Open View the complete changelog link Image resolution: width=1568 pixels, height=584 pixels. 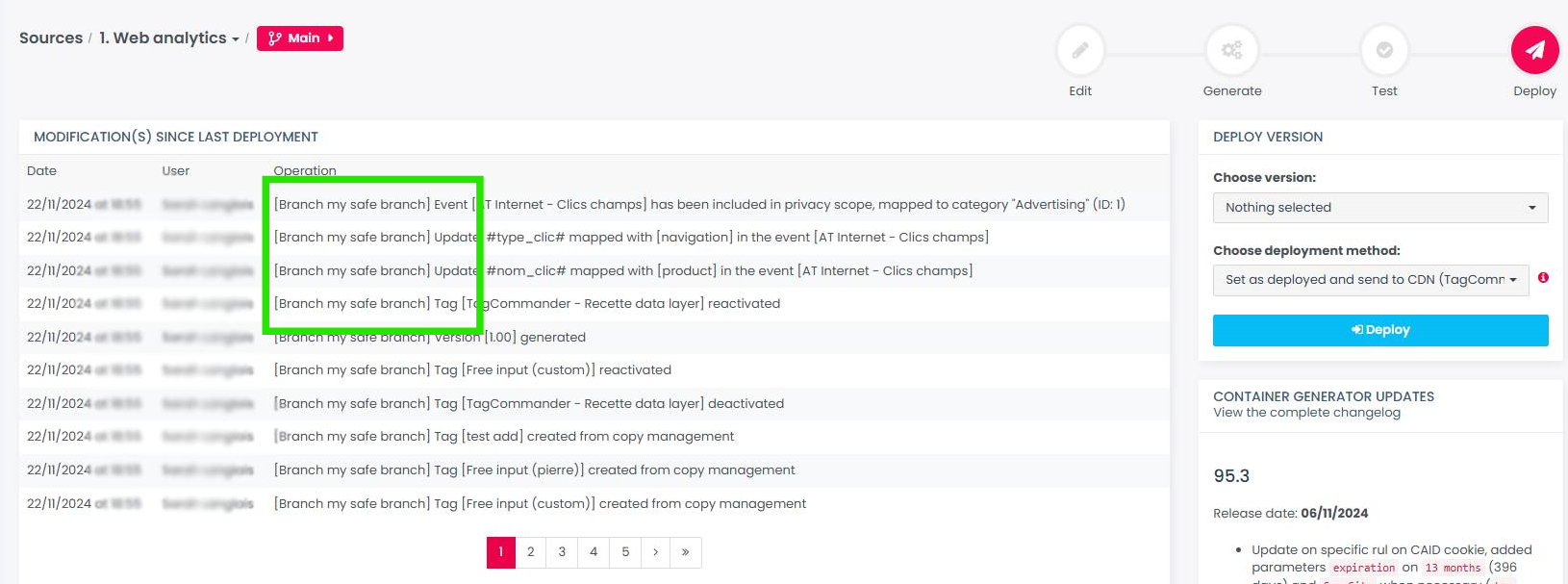click(x=1306, y=413)
